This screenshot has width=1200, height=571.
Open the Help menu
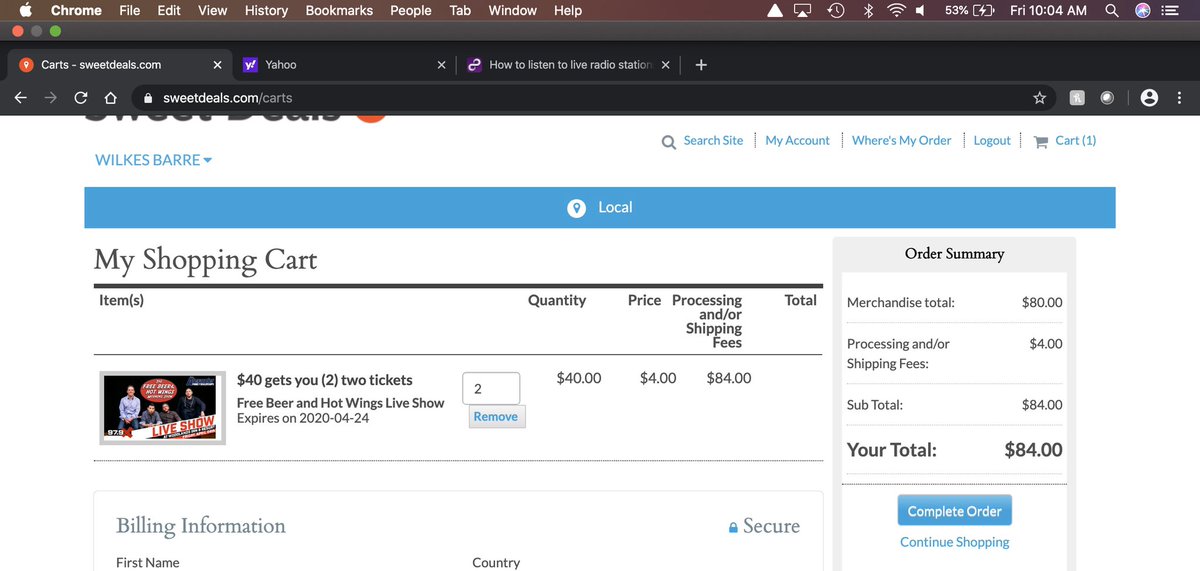coord(567,10)
